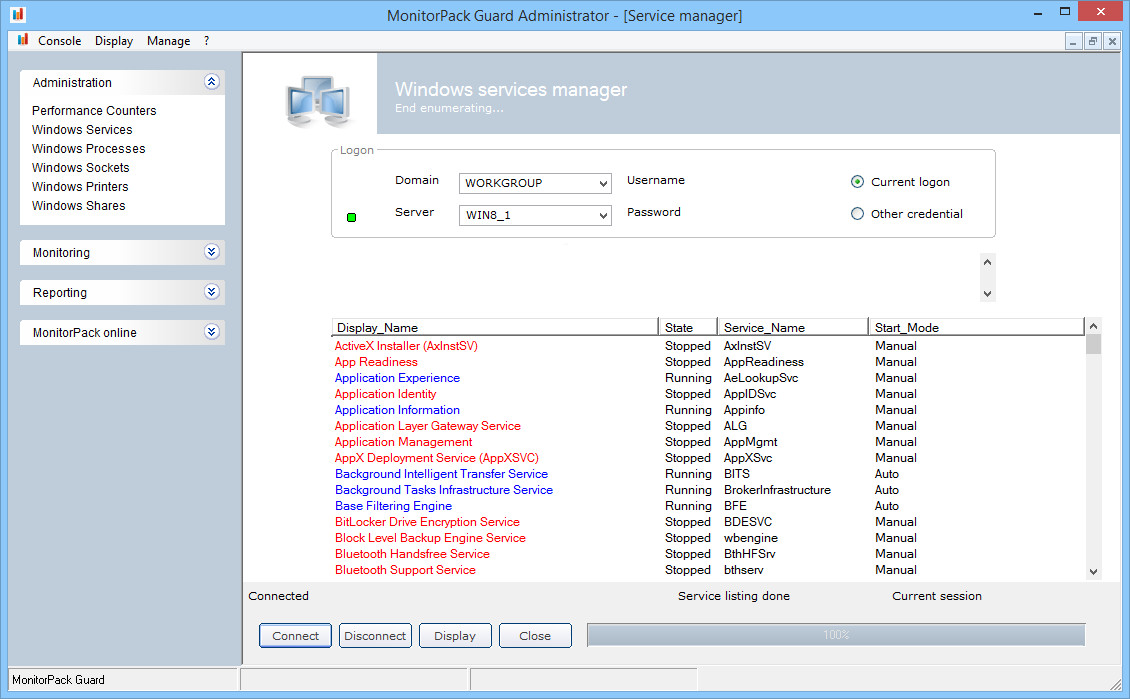Click the Service listing done status text
The width and height of the screenshot is (1130, 699).
(734, 596)
